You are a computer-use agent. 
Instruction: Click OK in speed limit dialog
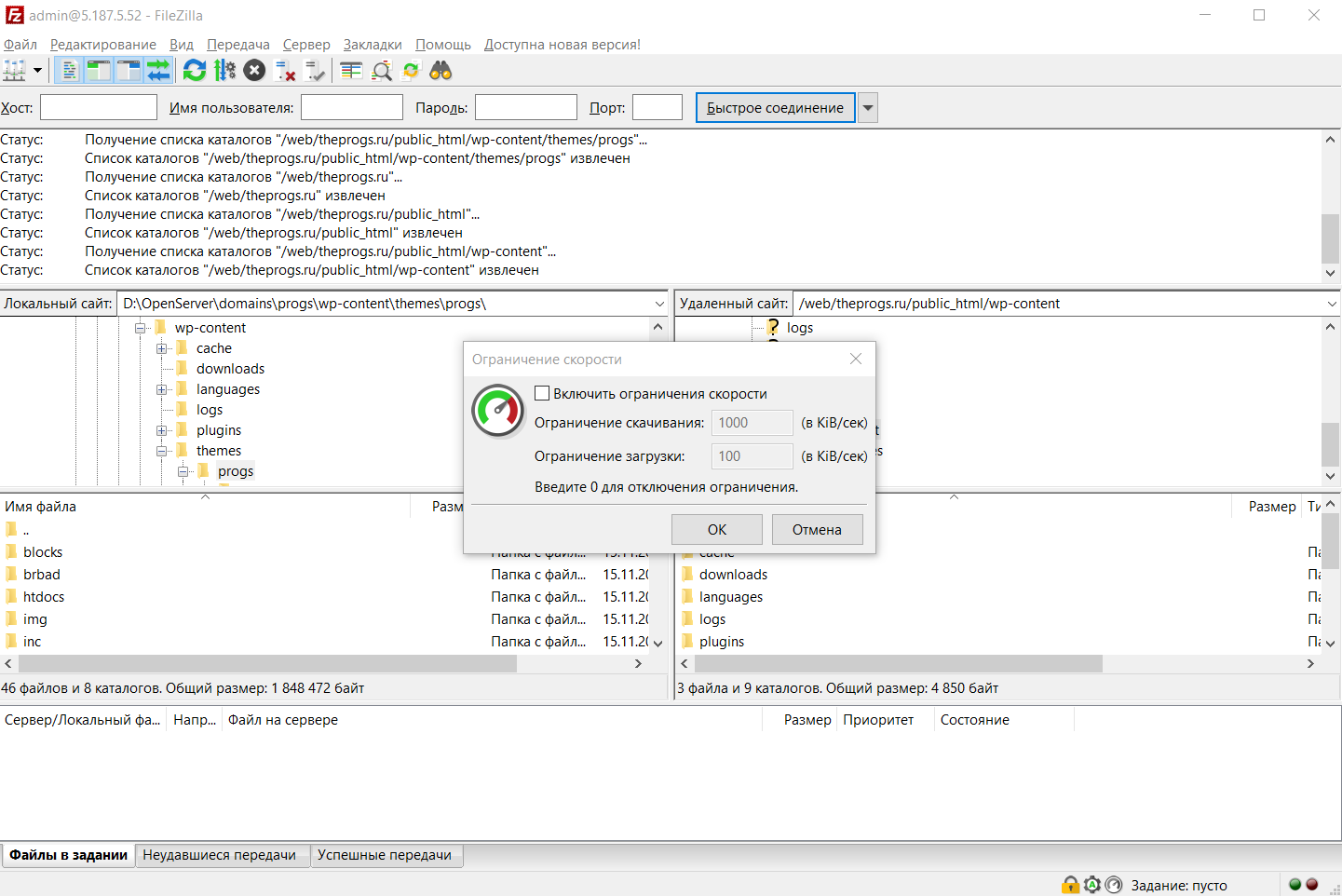[716, 529]
